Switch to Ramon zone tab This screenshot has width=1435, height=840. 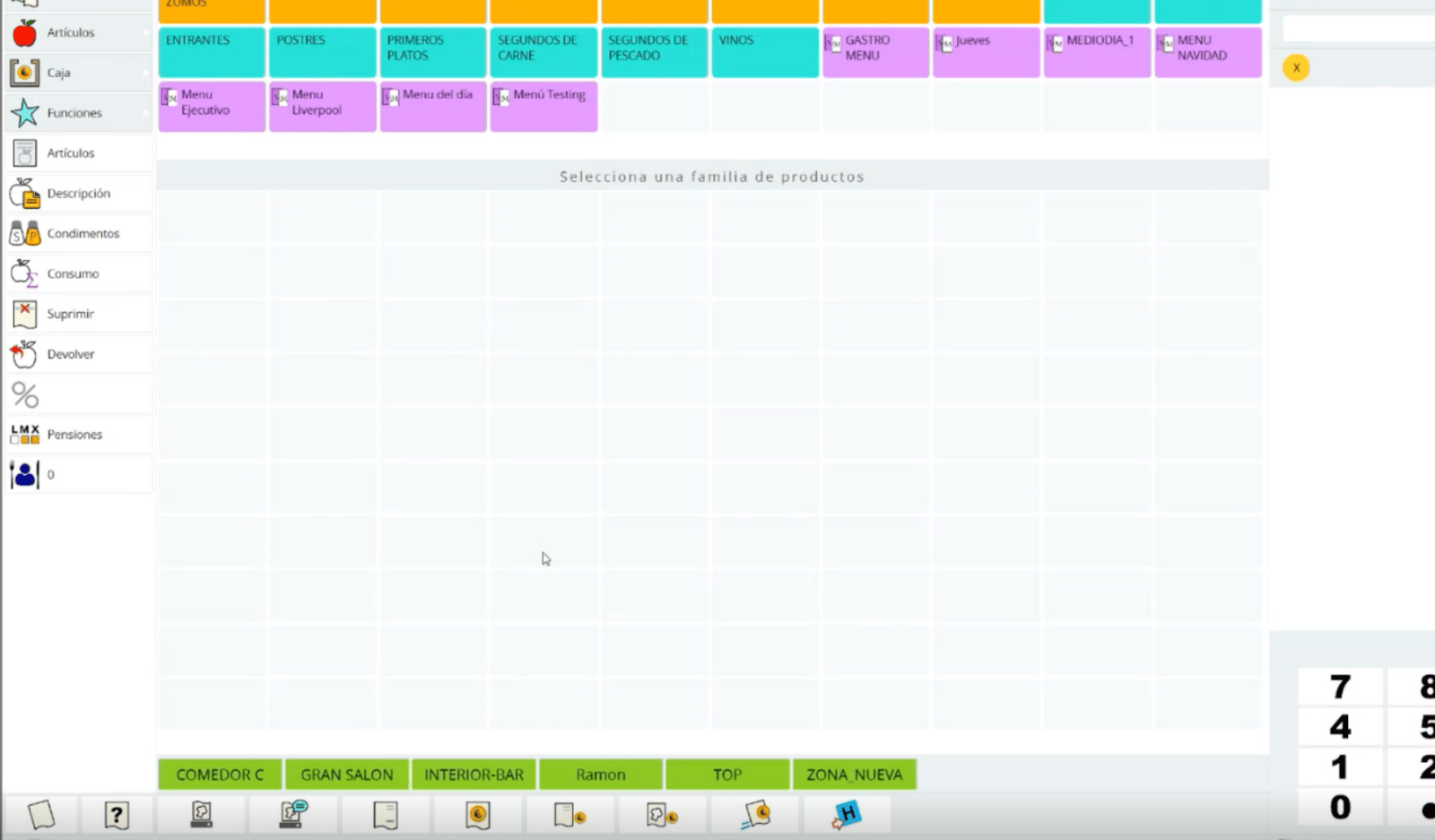pos(601,775)
